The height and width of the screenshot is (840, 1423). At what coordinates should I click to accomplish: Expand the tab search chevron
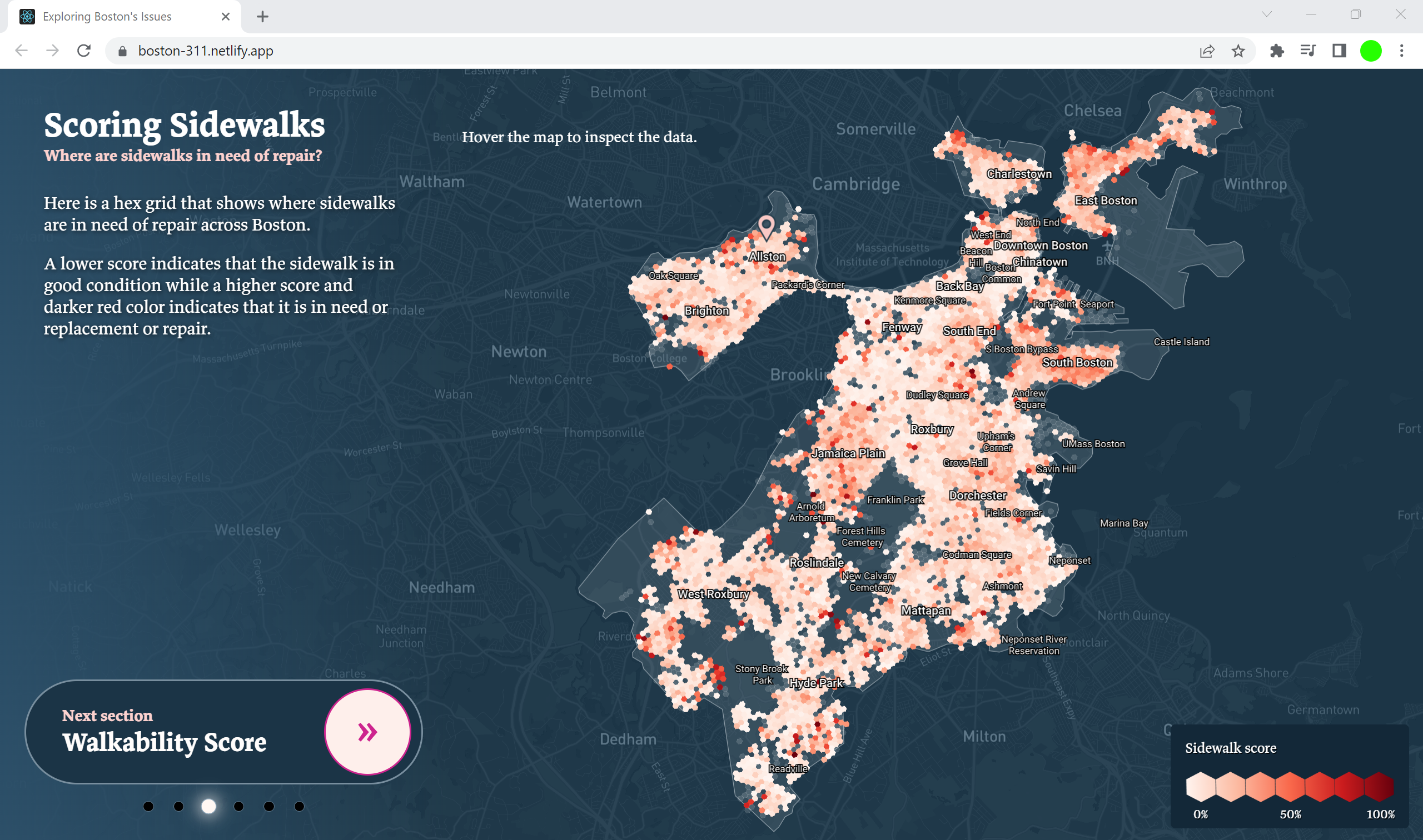click(x=1267, y=14)
